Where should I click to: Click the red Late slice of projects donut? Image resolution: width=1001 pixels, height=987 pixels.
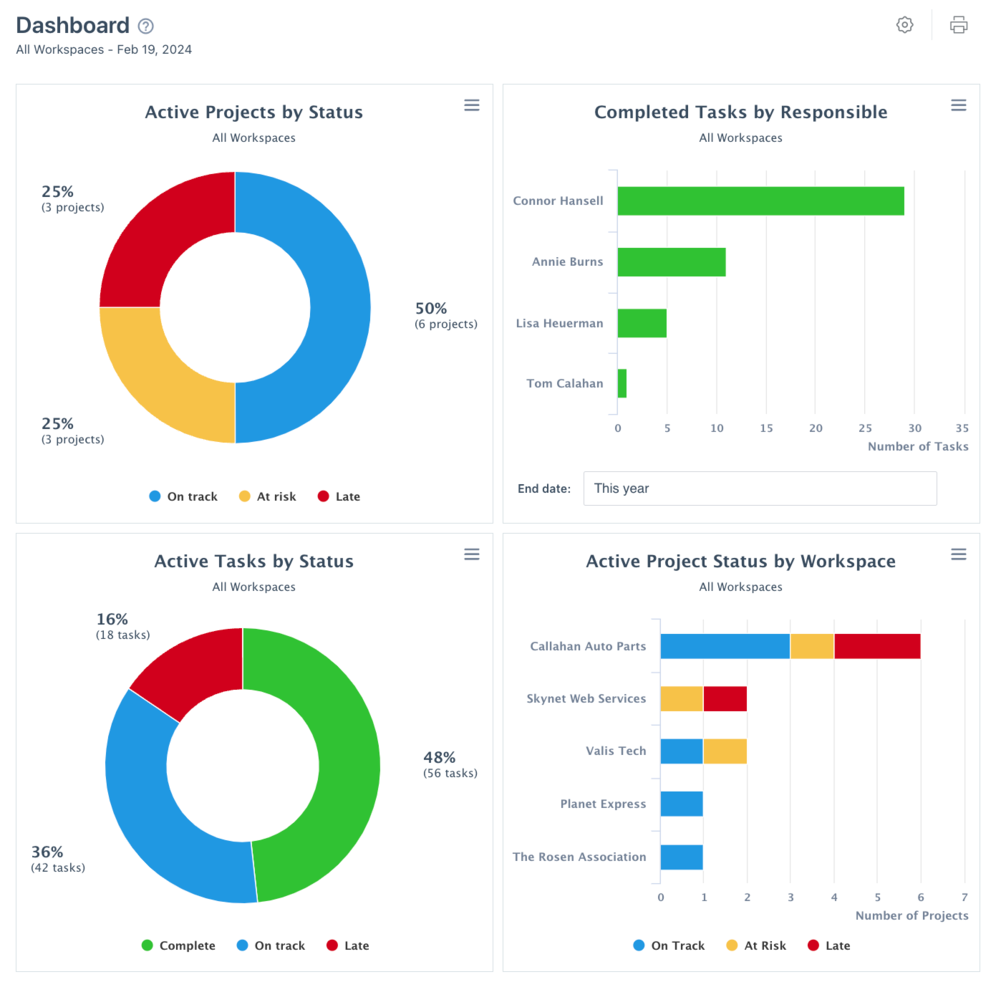point(160,232)
